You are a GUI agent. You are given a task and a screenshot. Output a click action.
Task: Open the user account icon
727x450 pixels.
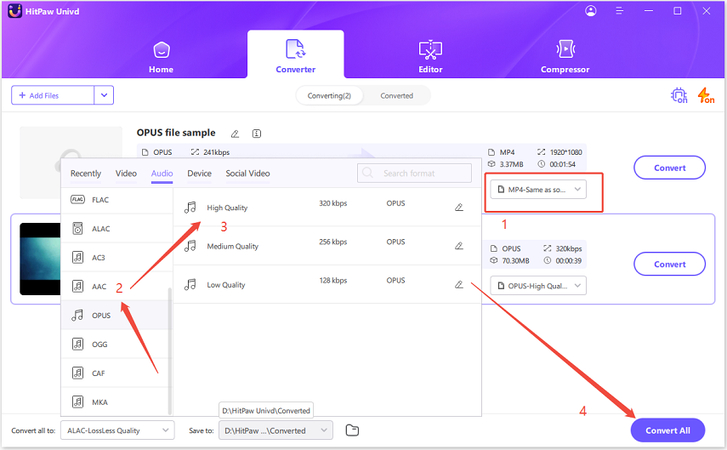click(591, 11)
